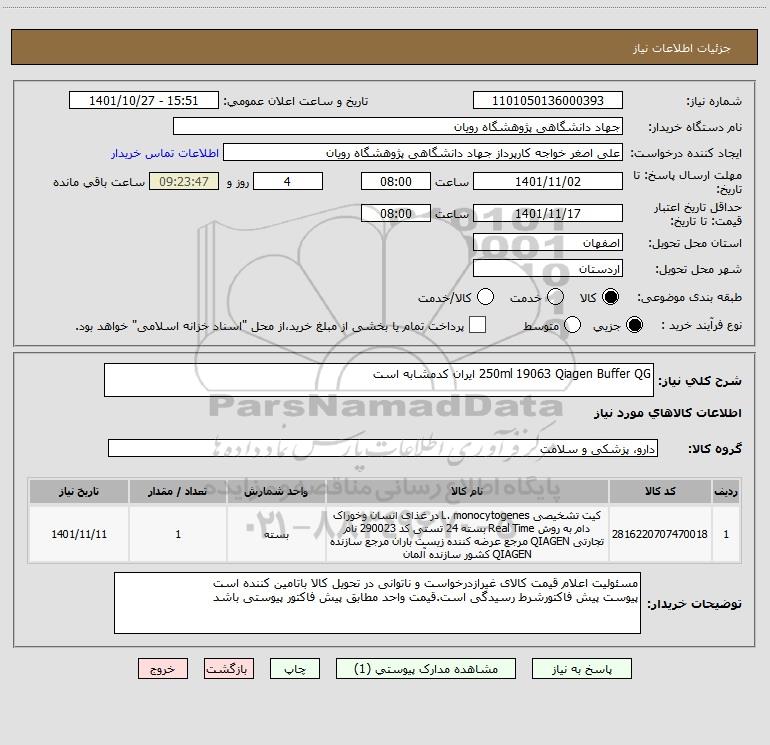Click the request creator name field

(x=423, y=153)
